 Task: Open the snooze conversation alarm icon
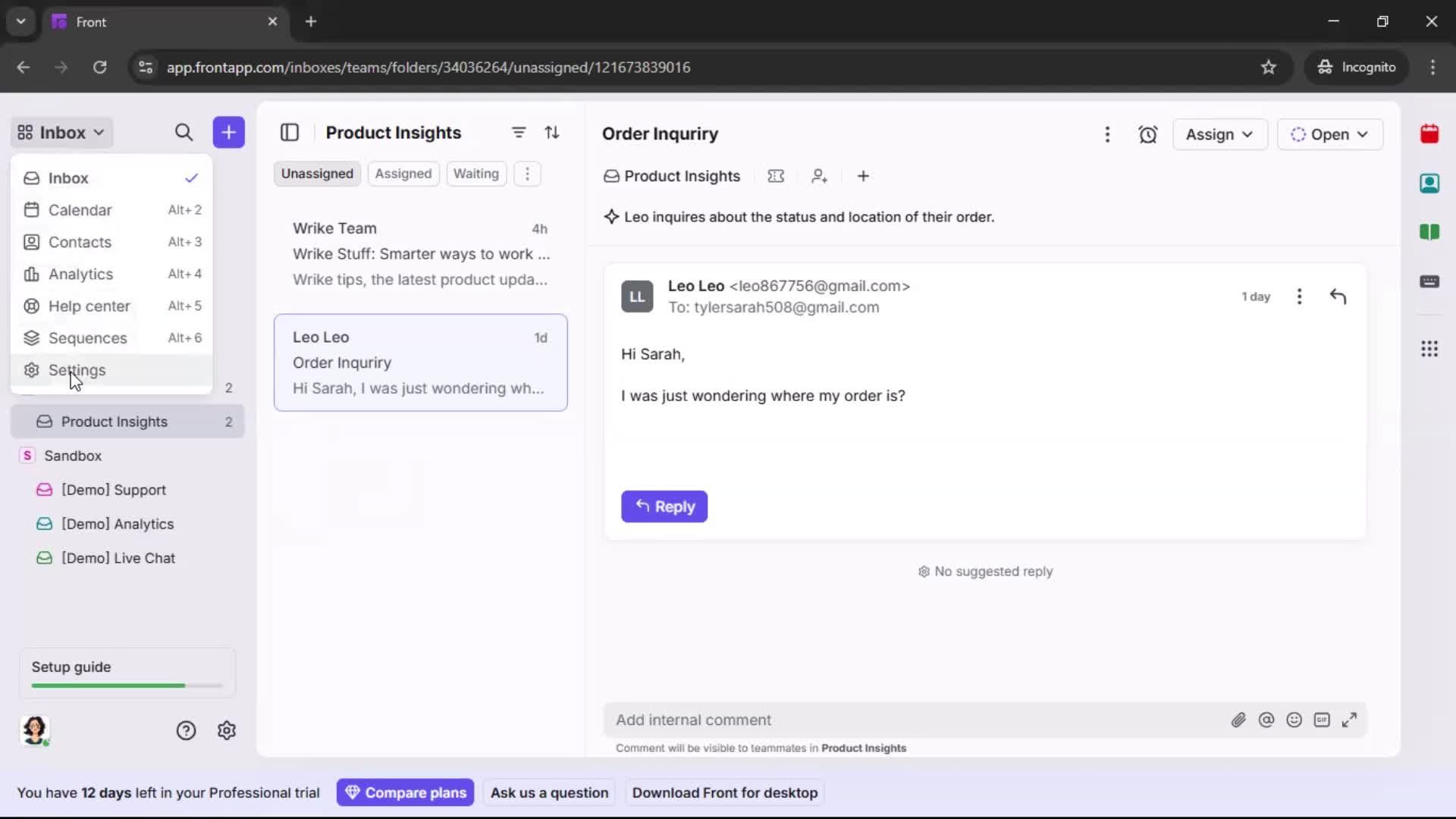coord(1147,134)
